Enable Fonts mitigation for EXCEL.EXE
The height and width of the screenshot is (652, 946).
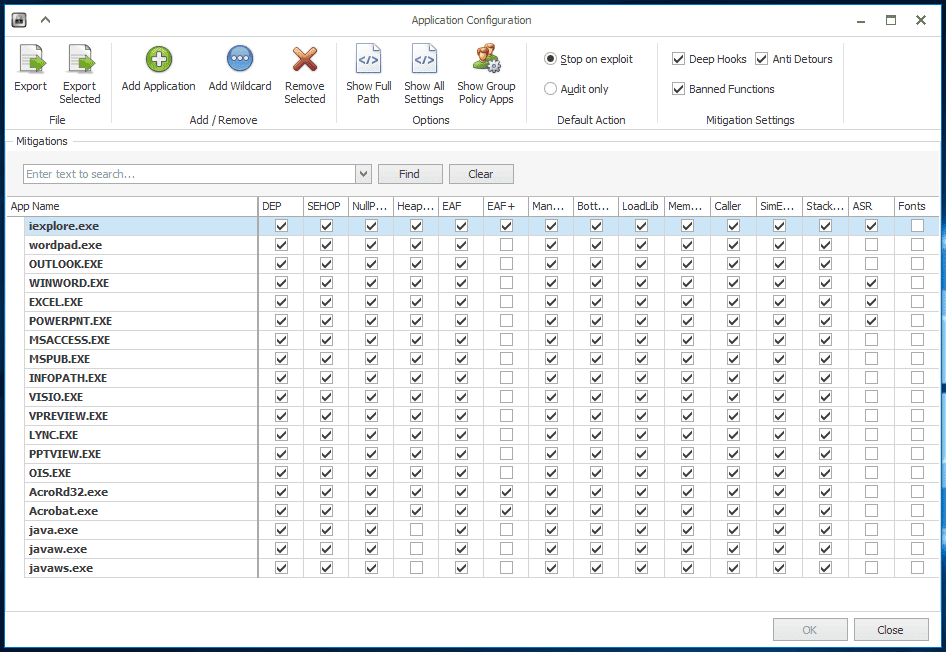(917, 302)
